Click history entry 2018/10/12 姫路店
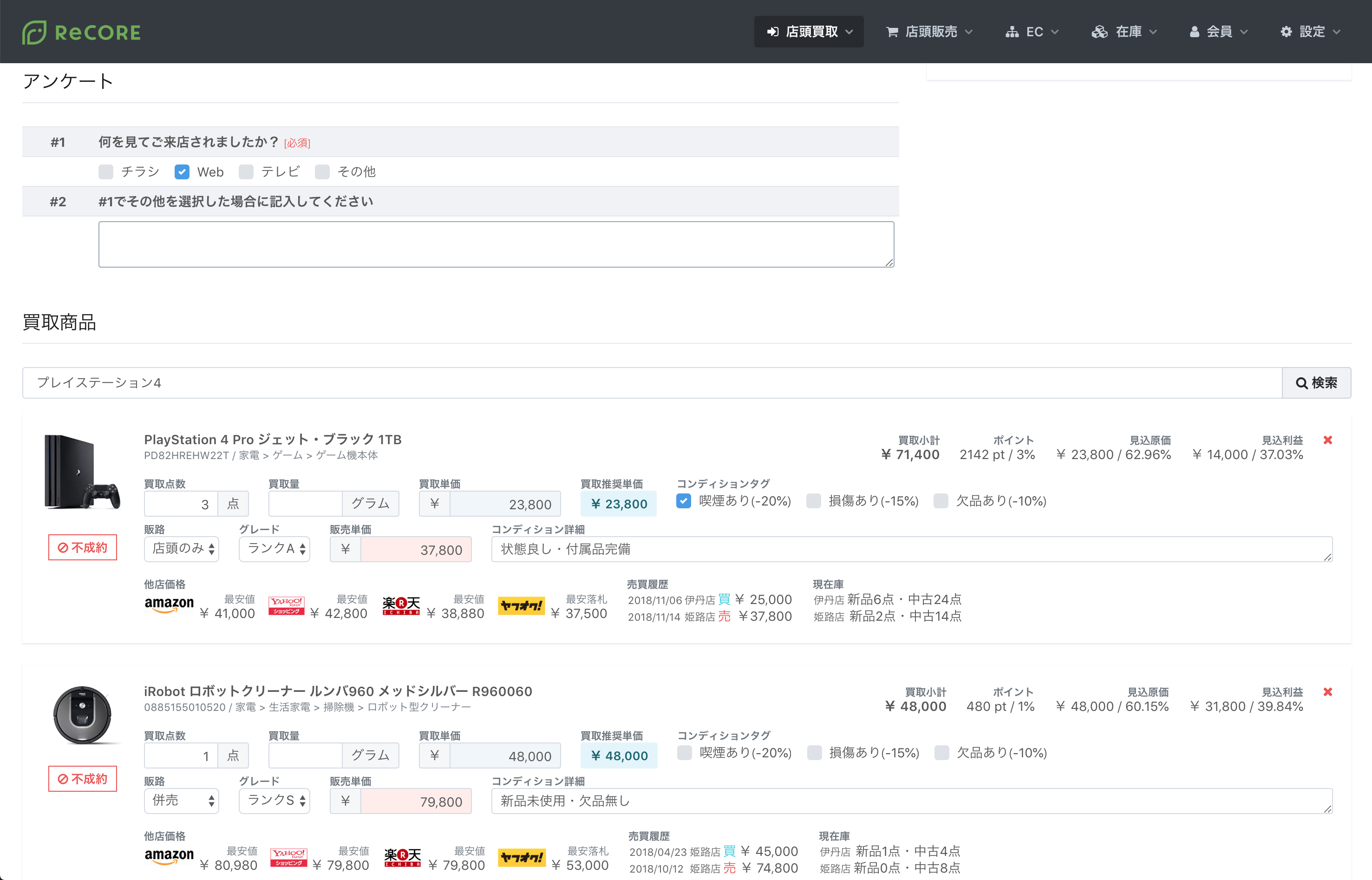 [x=714, y=868]
